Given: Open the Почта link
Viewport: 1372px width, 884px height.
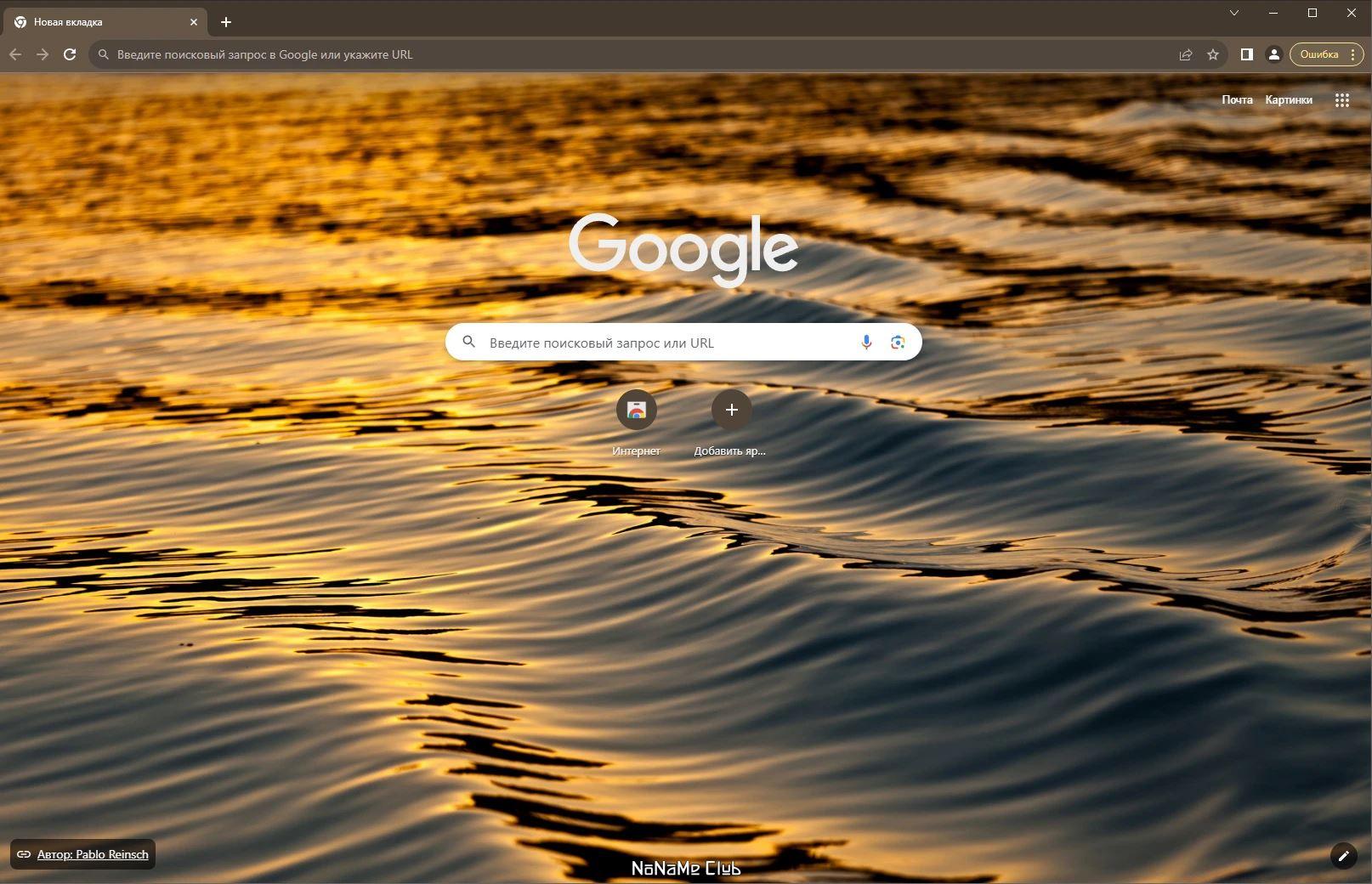Looking at the screenshot, I should pos(1236,99).
